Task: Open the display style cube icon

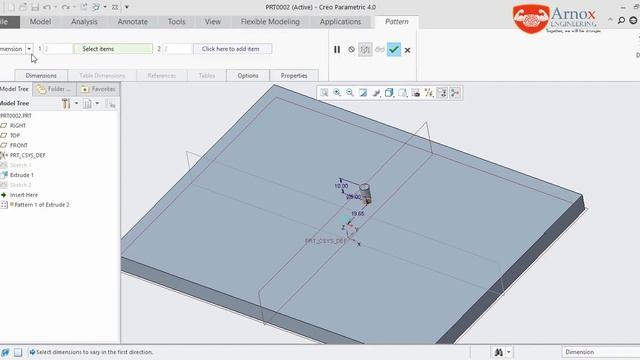Action: 389,93
